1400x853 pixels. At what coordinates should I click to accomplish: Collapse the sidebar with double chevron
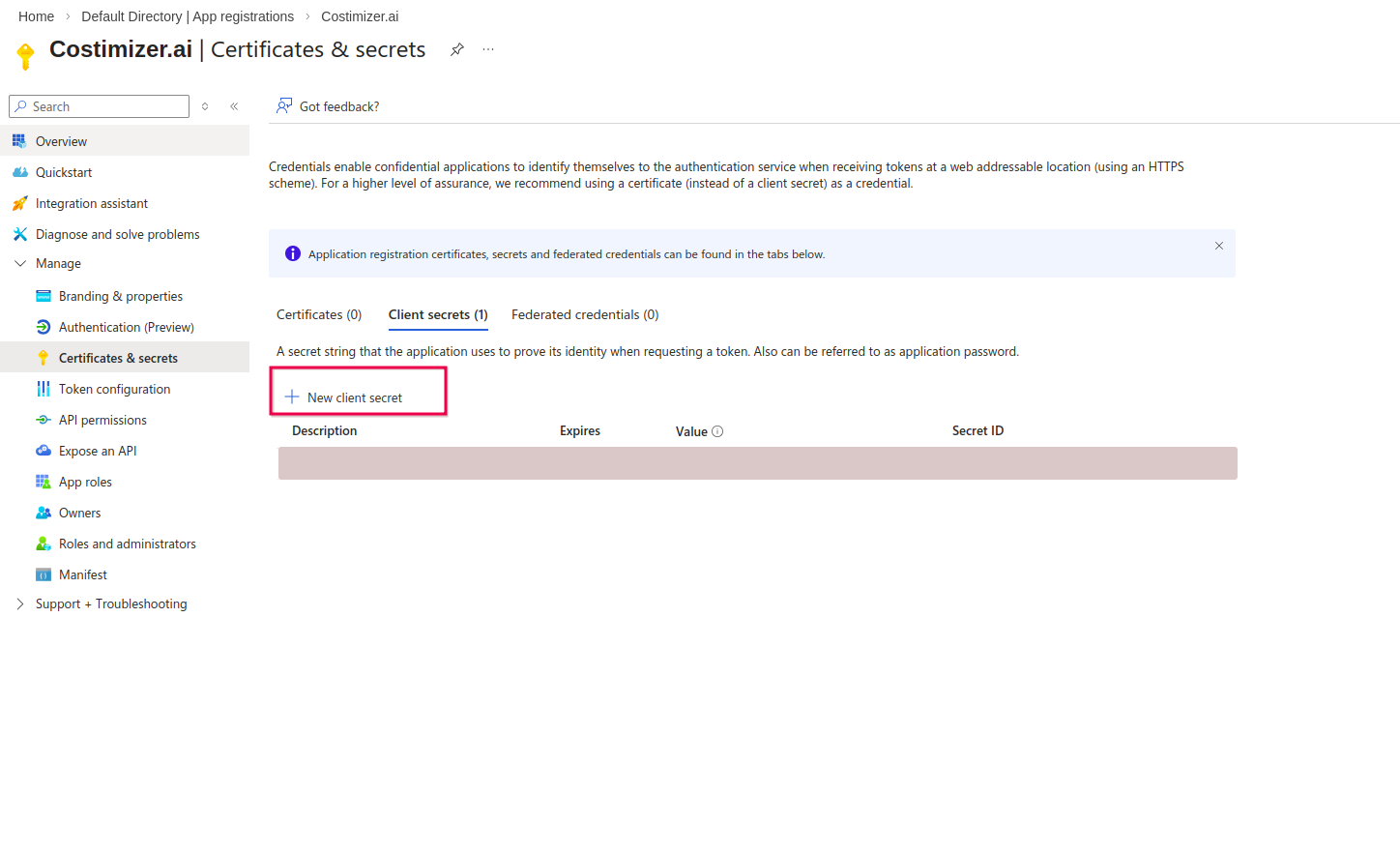(x=234, y=106)
